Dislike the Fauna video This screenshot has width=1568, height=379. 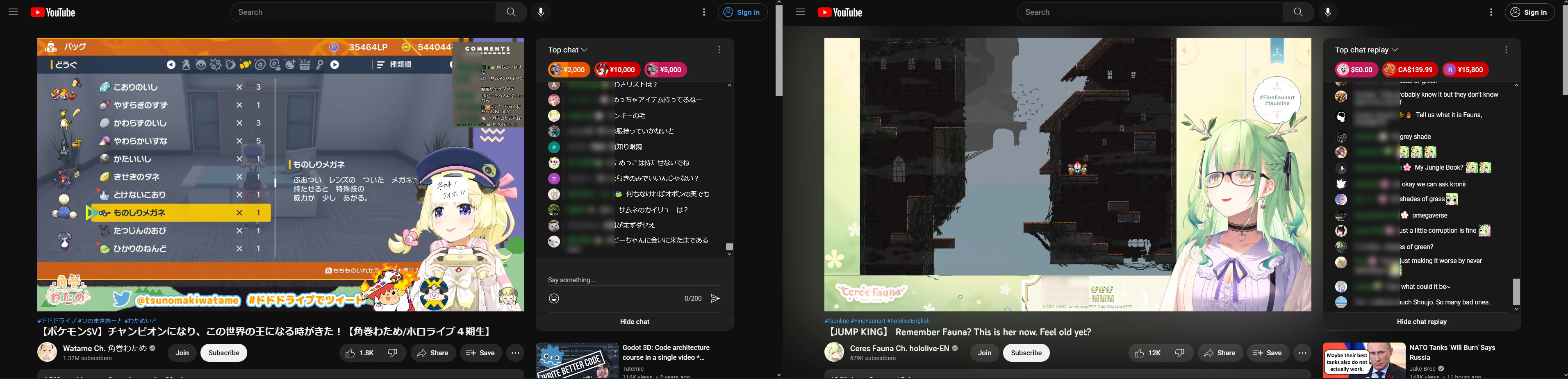pos(1180,353)
